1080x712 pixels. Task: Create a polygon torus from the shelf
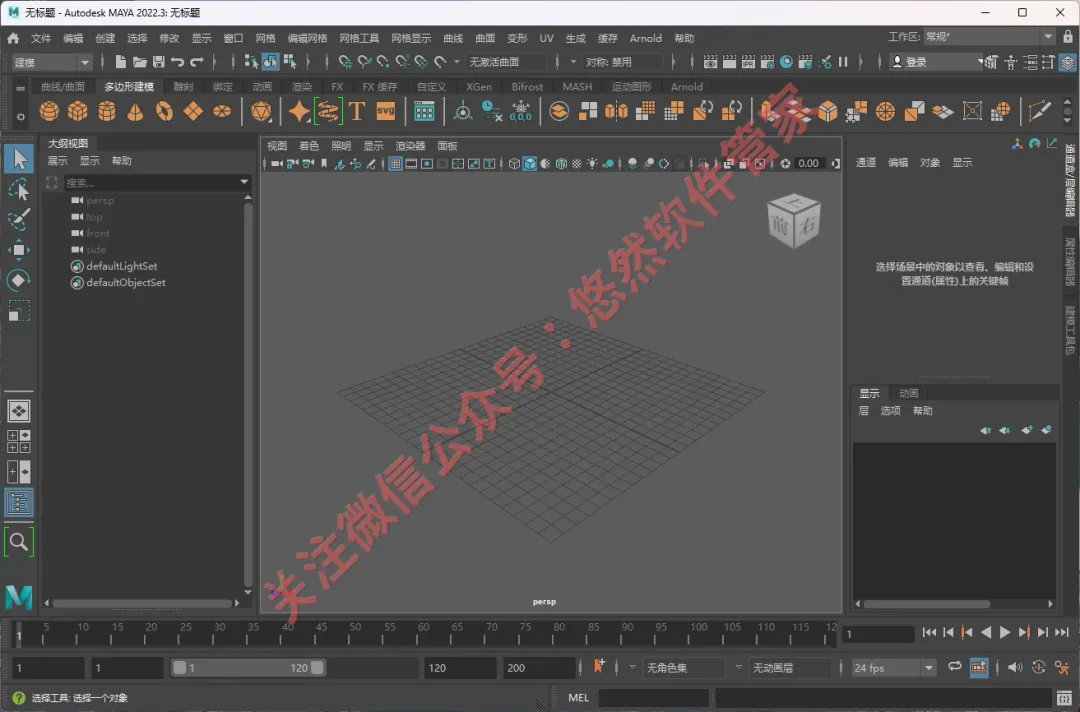click(x=164, y=111)
